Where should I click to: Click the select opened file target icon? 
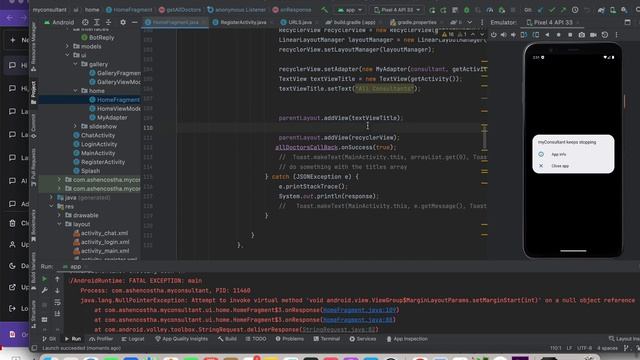[x=85, y=22]
